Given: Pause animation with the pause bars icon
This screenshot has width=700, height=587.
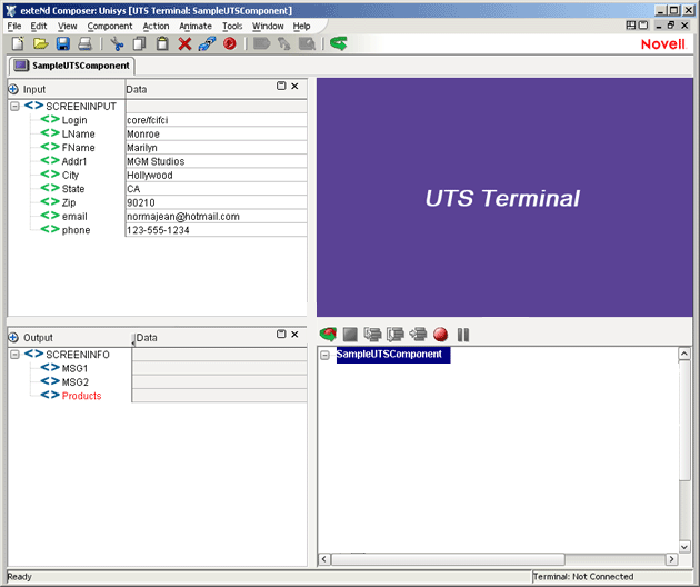Looking at the screenshot, I should coord(463,334).
